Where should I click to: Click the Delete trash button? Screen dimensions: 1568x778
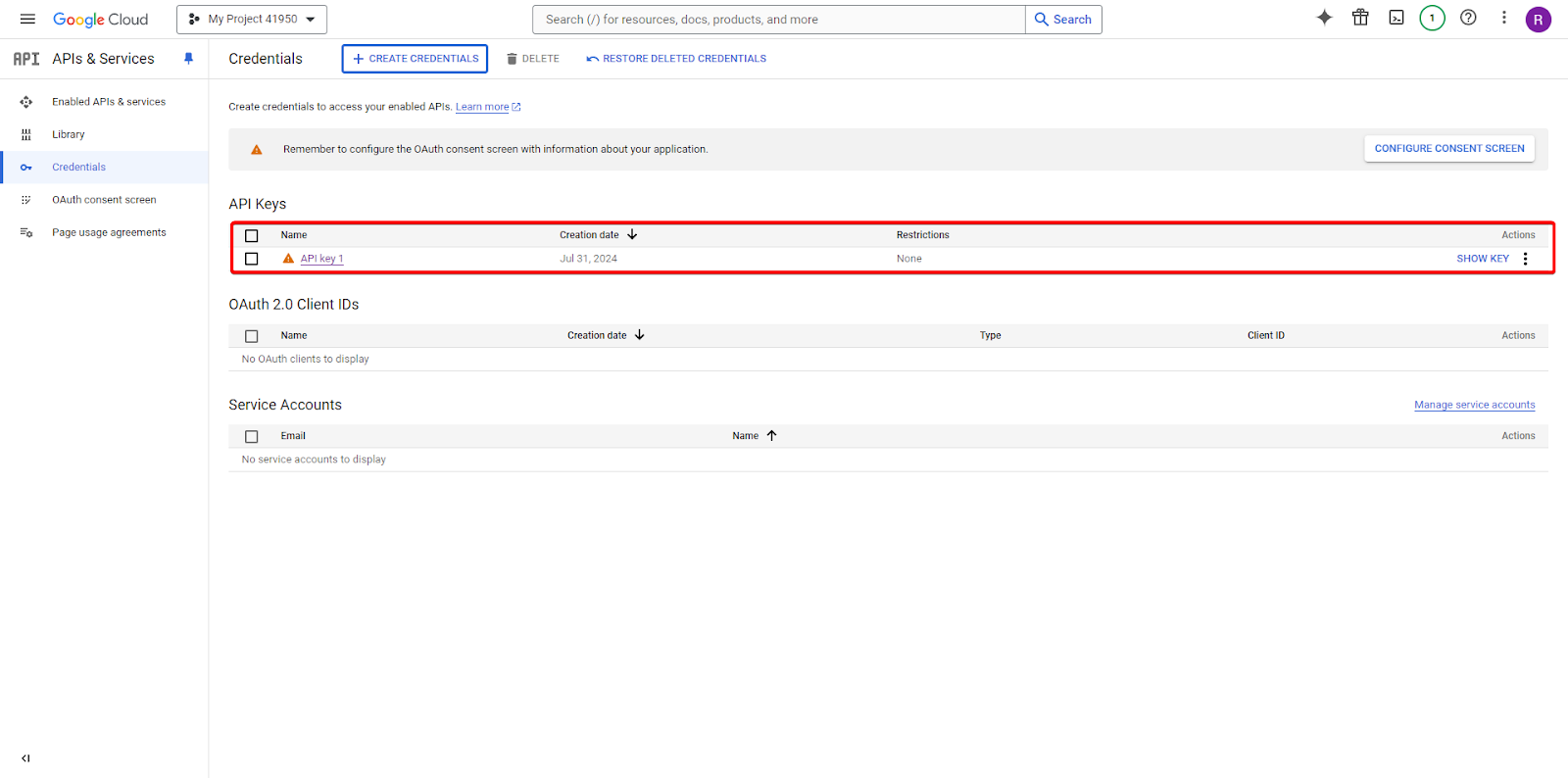point(532,59)
